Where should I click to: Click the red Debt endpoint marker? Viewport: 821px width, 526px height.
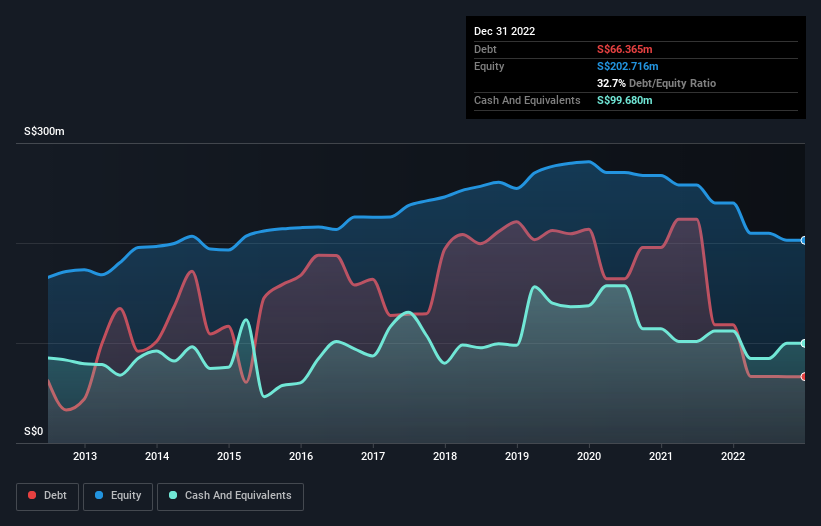point(804,377)
